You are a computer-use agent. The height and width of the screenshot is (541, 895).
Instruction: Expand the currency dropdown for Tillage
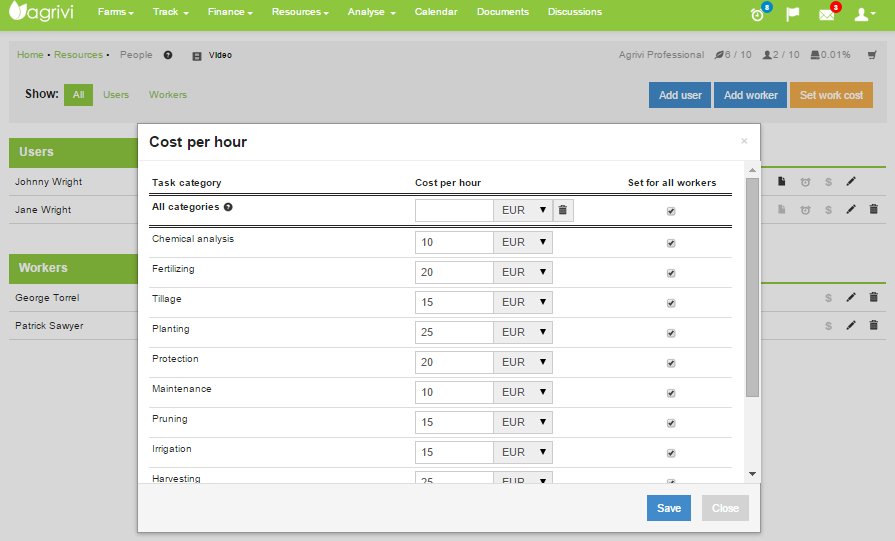coord(523,302)
